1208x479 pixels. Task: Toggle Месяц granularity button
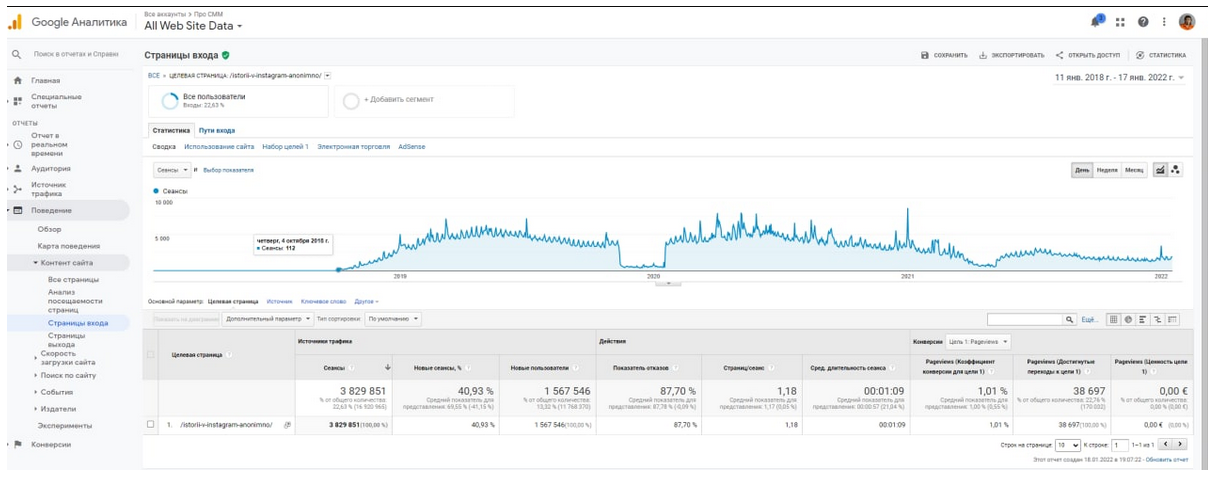(x=1134, y=170)
